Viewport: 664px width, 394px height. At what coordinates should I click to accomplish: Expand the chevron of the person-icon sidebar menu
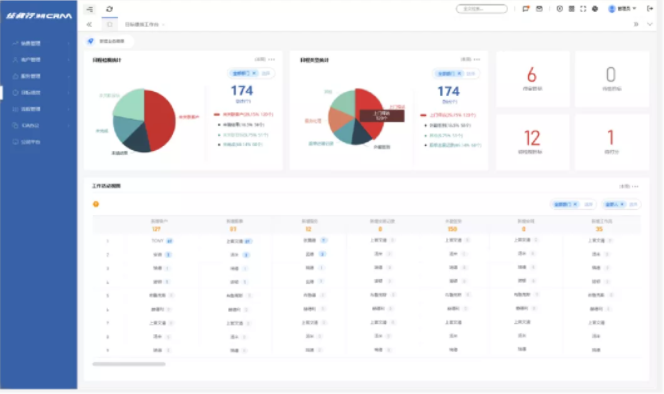tap(69, 60)
